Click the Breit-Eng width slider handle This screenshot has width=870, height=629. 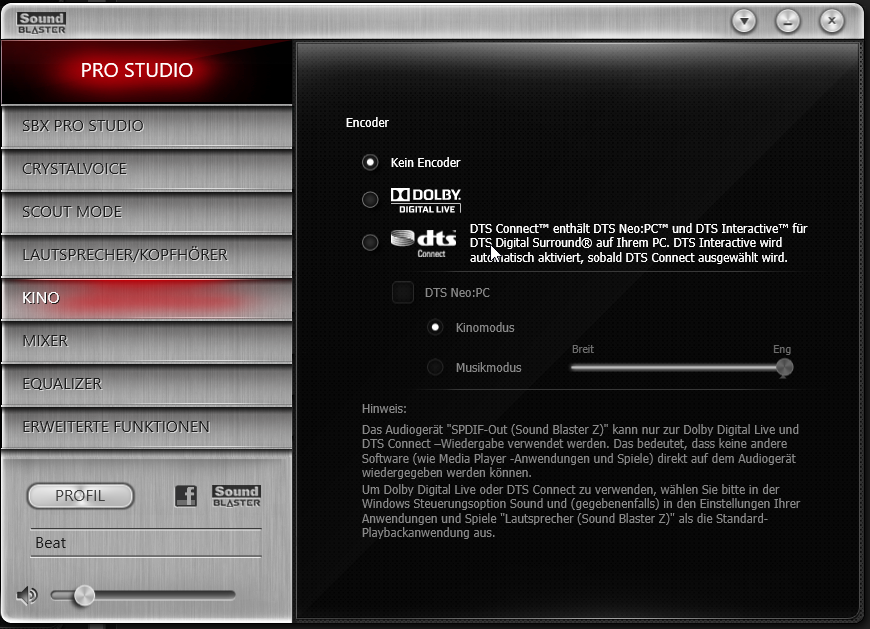(784, 368)
